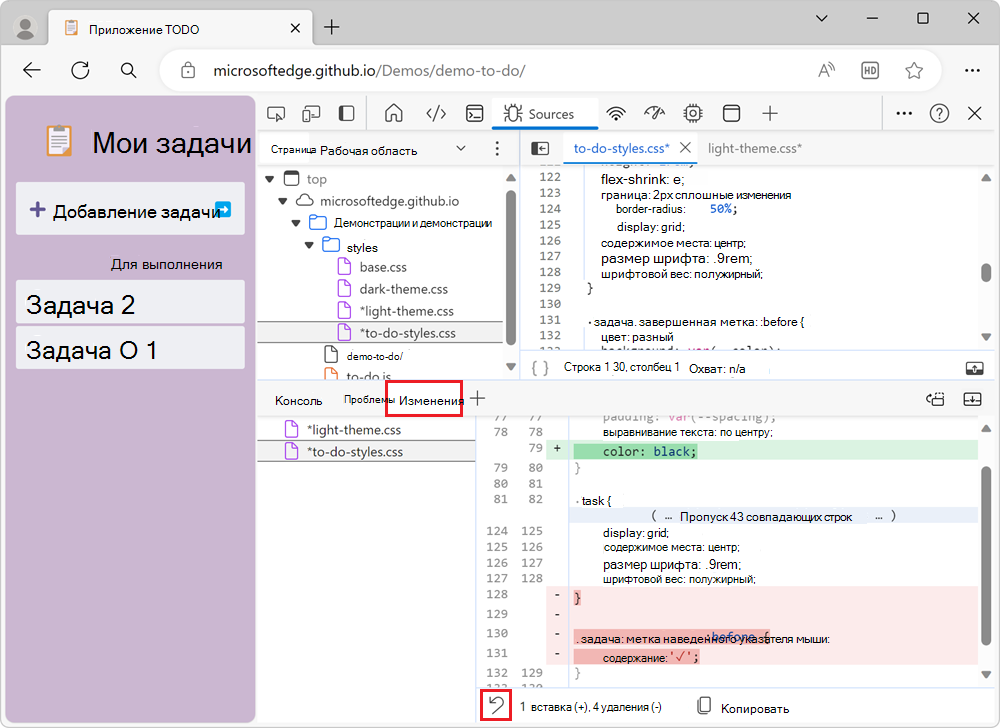This screenshot has width=1000, height=728.
Task: Select *light-theme.css in Navigator tree
Action: (407, 311)
